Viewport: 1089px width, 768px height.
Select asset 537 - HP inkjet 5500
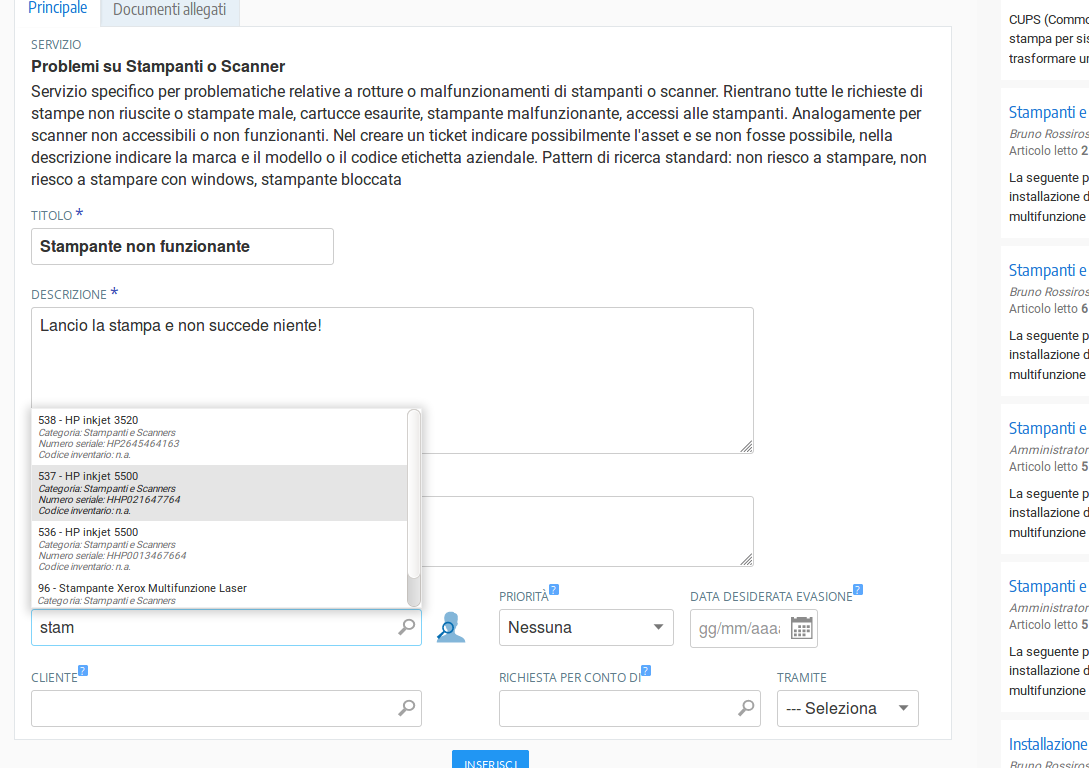click(x=219, y=493)
